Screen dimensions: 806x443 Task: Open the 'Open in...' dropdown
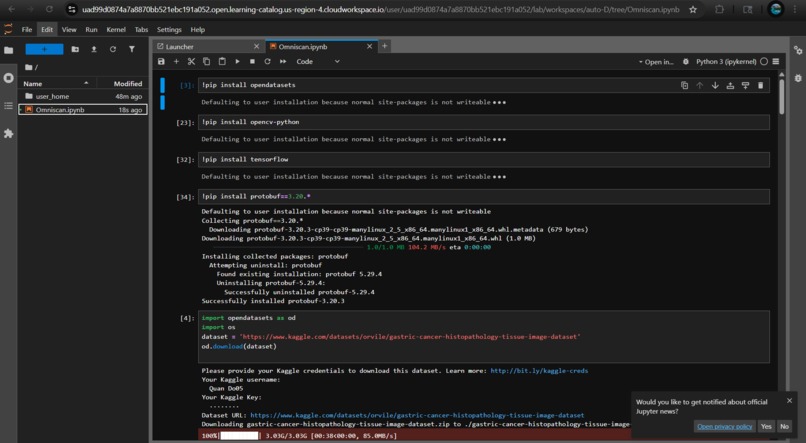tap(656, 62)
